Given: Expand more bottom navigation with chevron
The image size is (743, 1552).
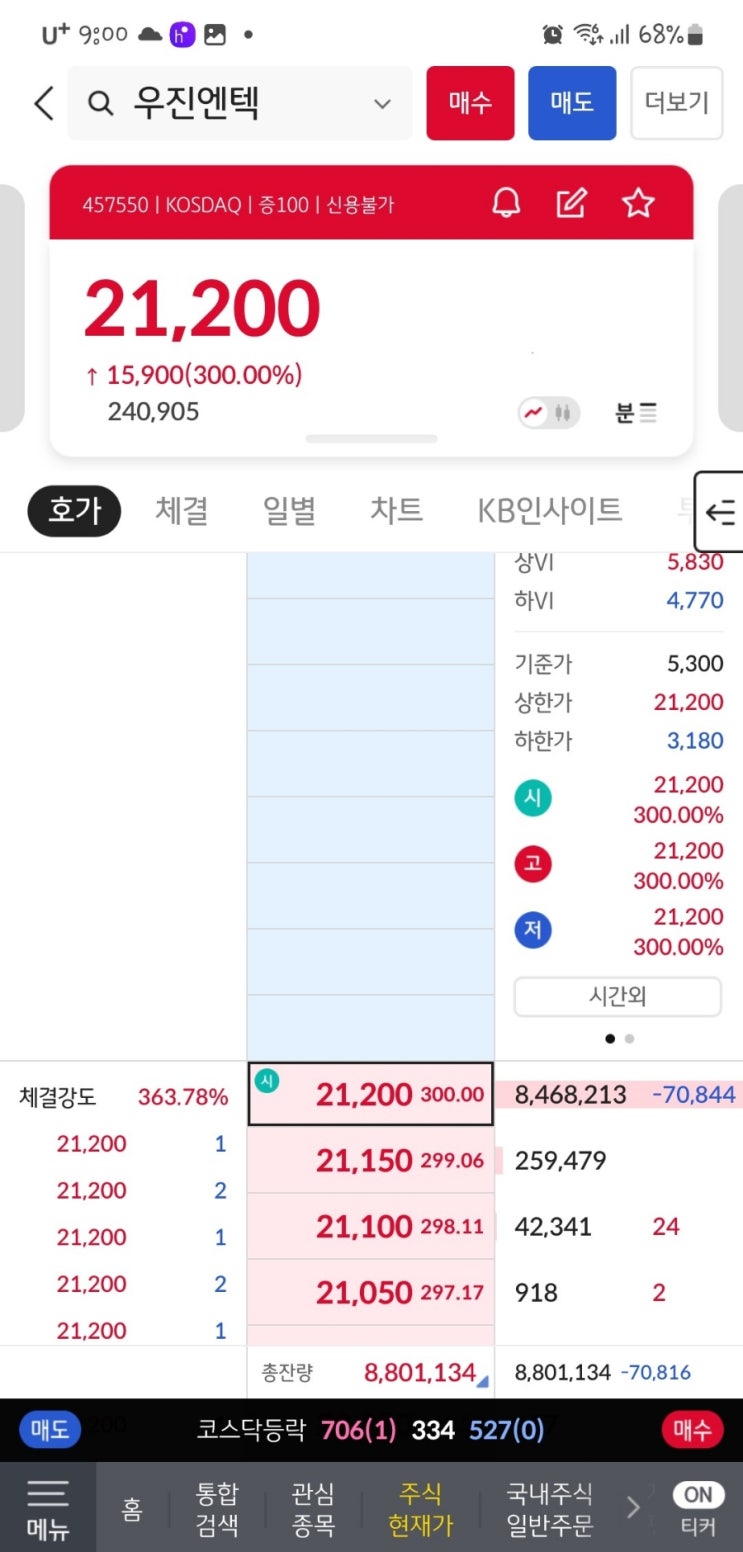Looking at the screenshot, I should [632, 1507].
